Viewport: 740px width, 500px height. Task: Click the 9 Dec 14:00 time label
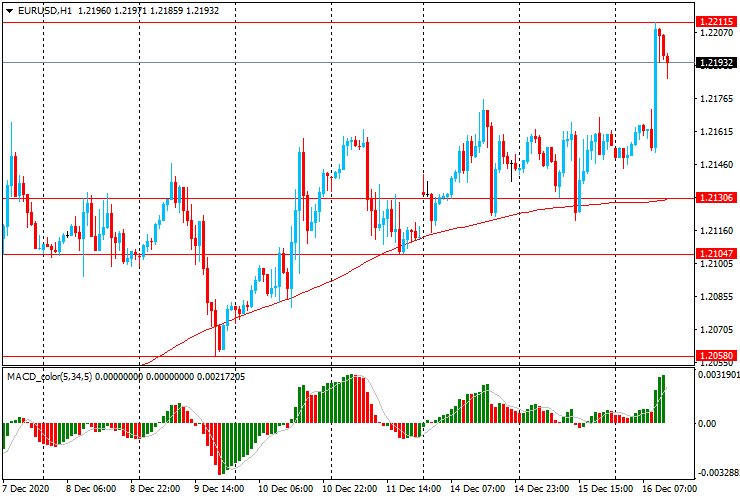[x=219, y=488]
